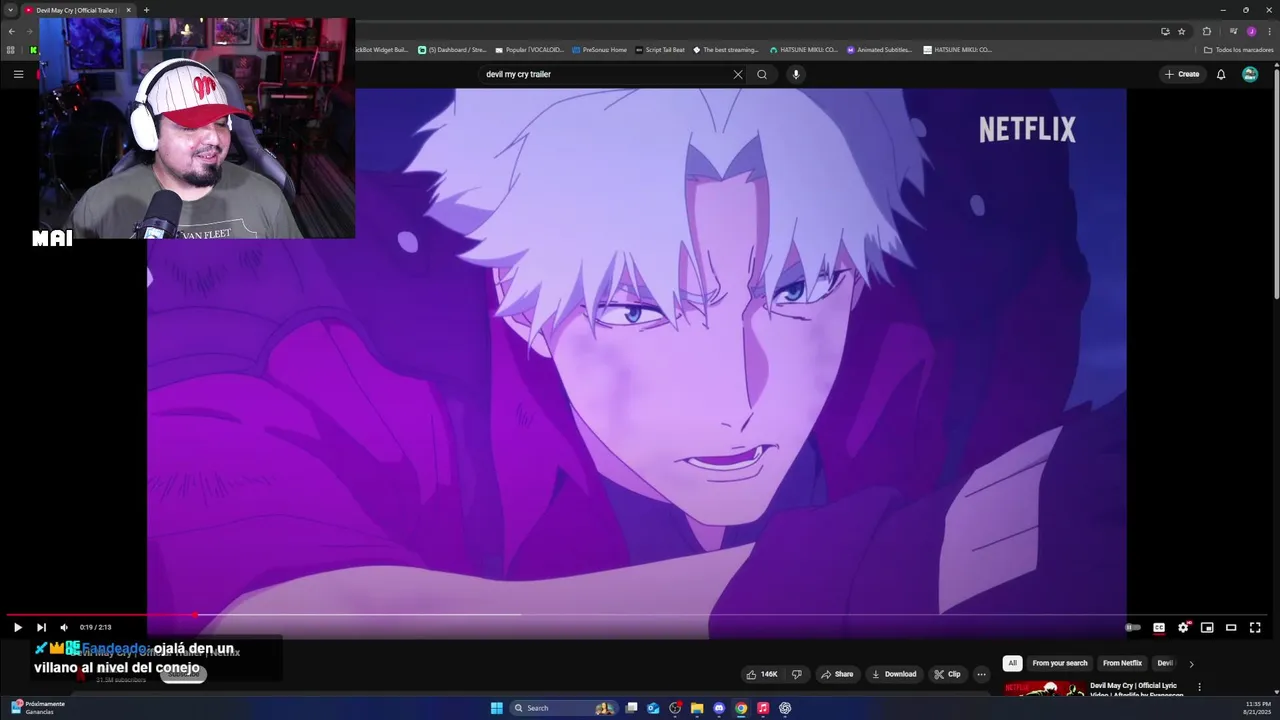Click the Share button
Screen dimensions: 1280x720
click(837, 674)
